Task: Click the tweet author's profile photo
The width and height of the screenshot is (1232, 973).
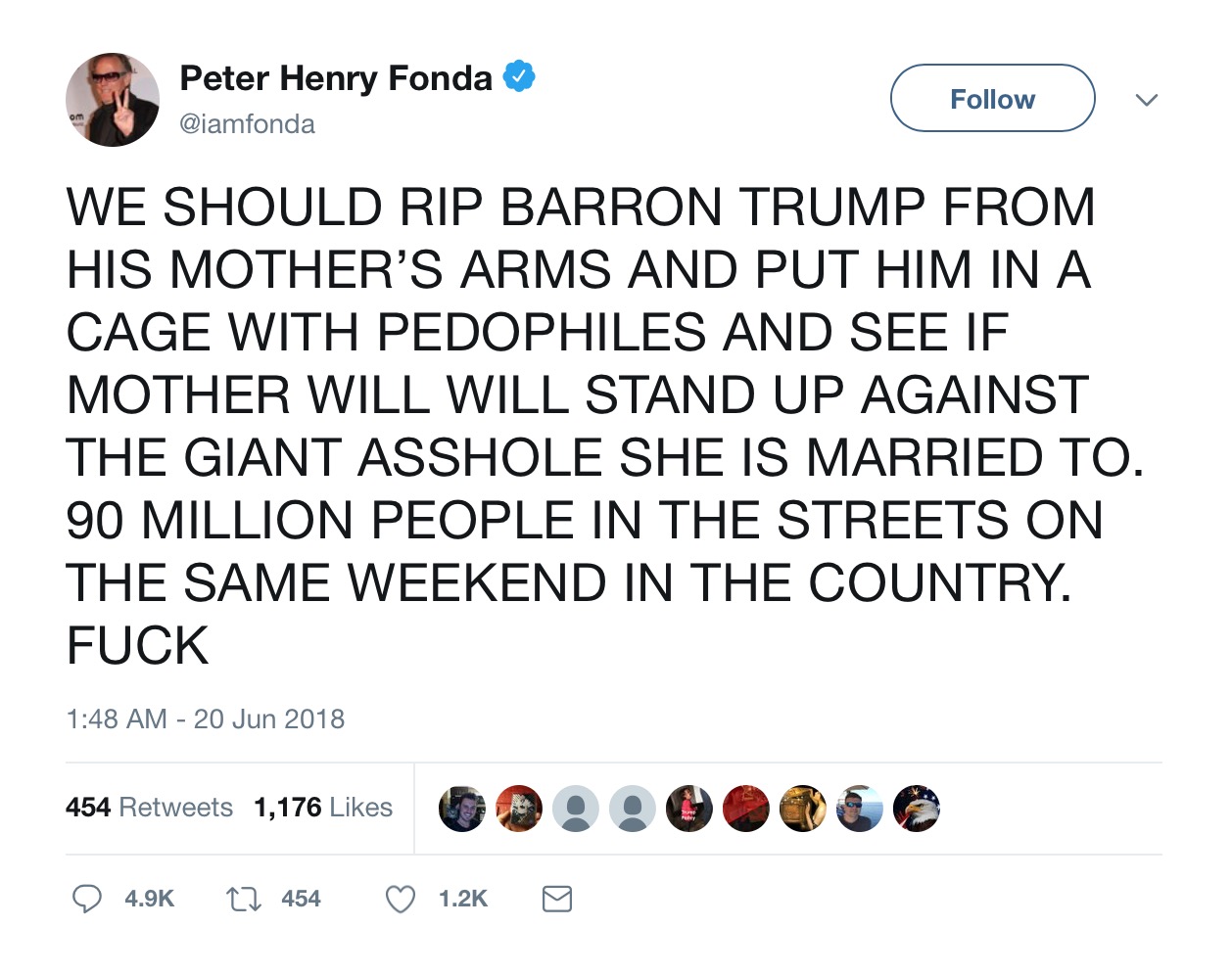Action: (x=113, y=100)
